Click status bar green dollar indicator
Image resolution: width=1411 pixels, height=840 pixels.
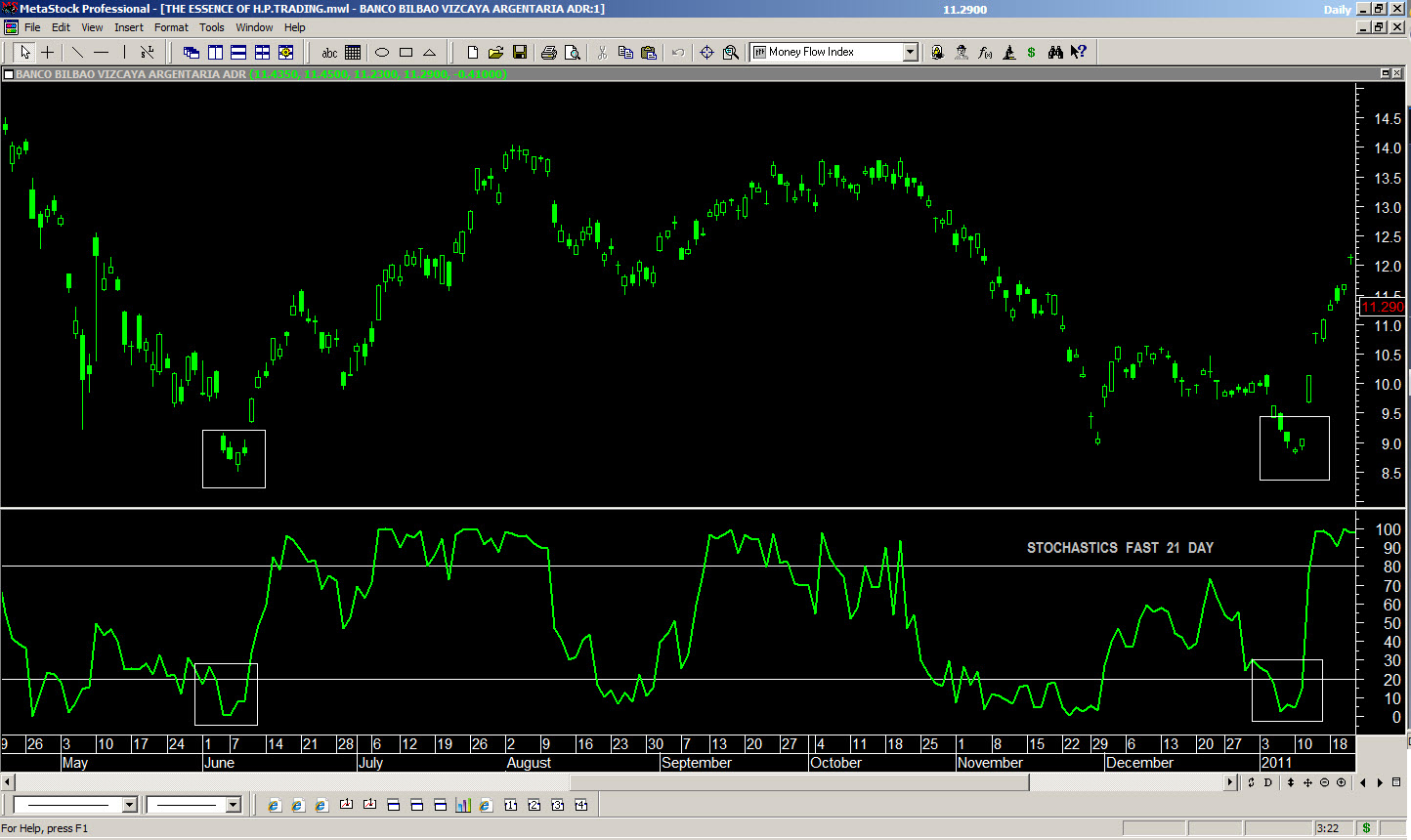tap(1366, 828)
